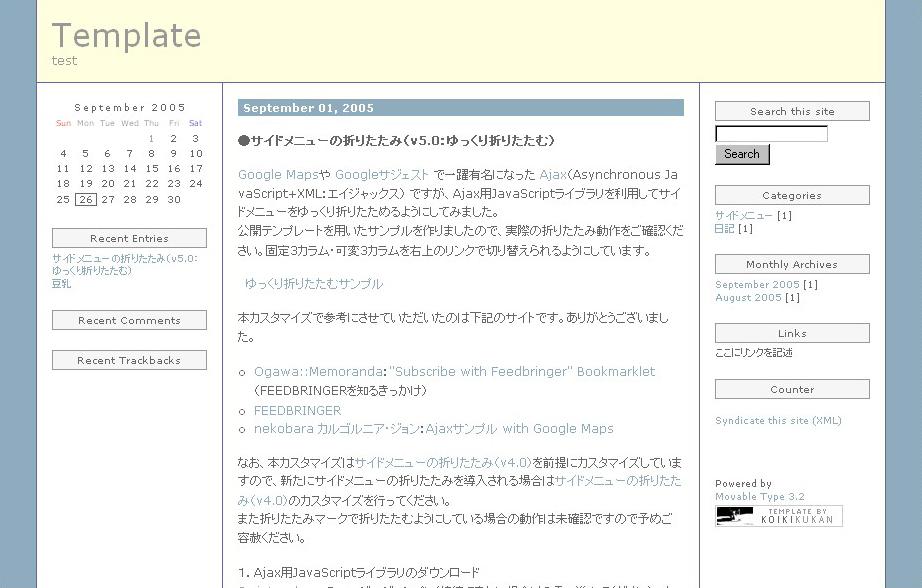Select the August 2005 archive link
This screenshot has width=922, height=588.
pyautogui.click(x=748, y=298)
